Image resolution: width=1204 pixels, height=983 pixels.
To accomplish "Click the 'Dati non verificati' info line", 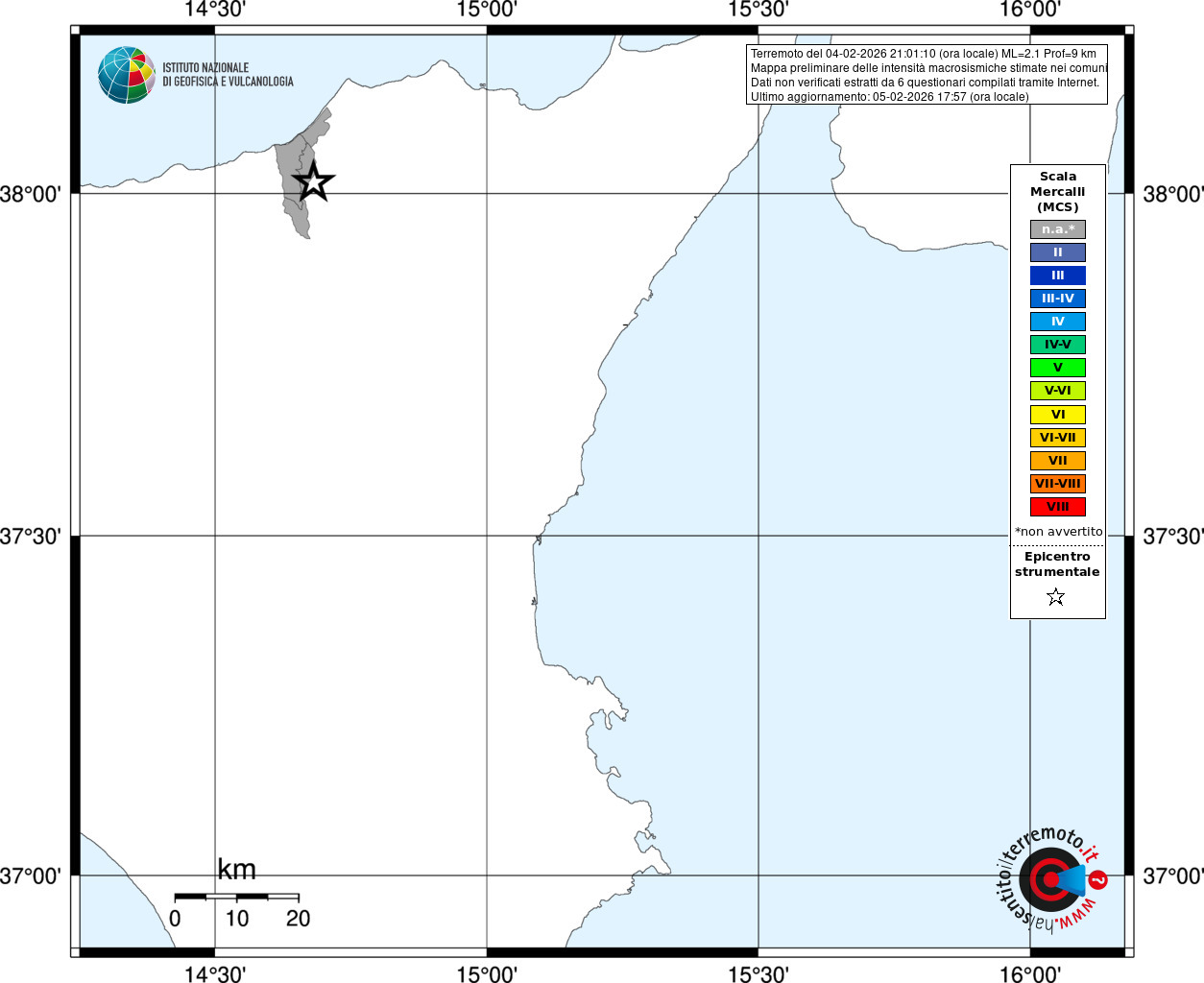I will 925,83.
